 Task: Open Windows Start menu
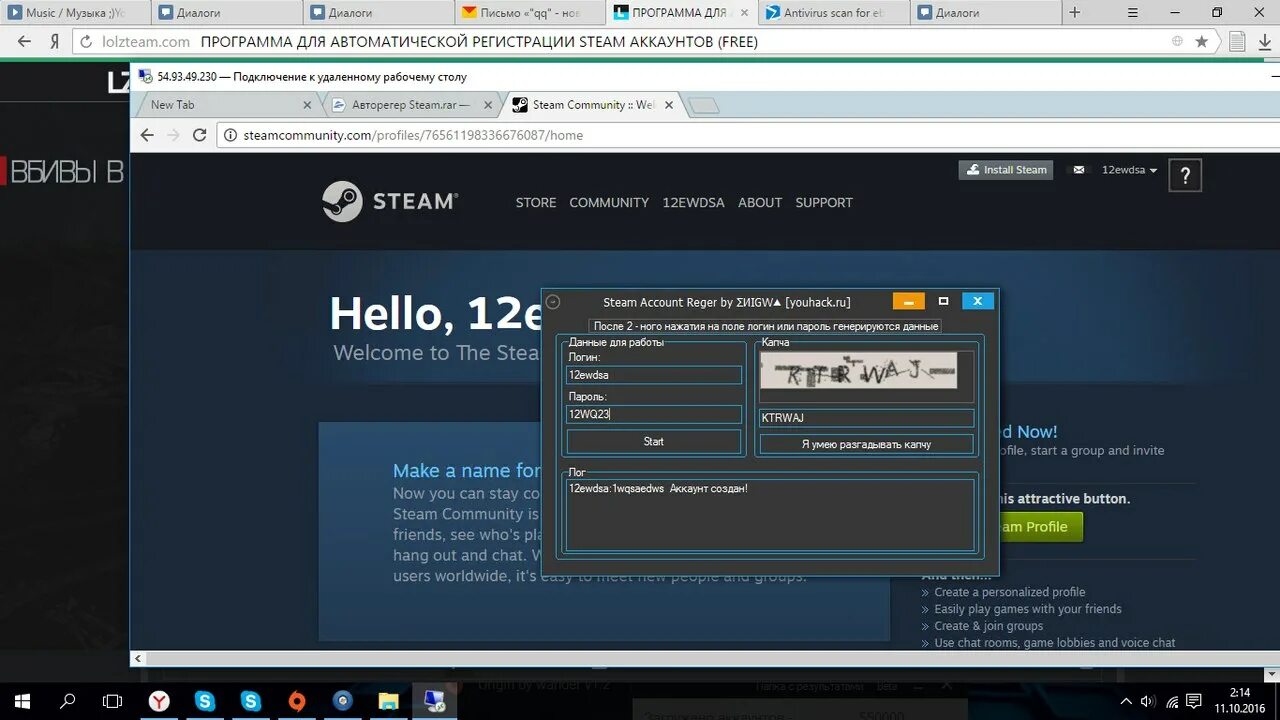click(x=22, y=702)
